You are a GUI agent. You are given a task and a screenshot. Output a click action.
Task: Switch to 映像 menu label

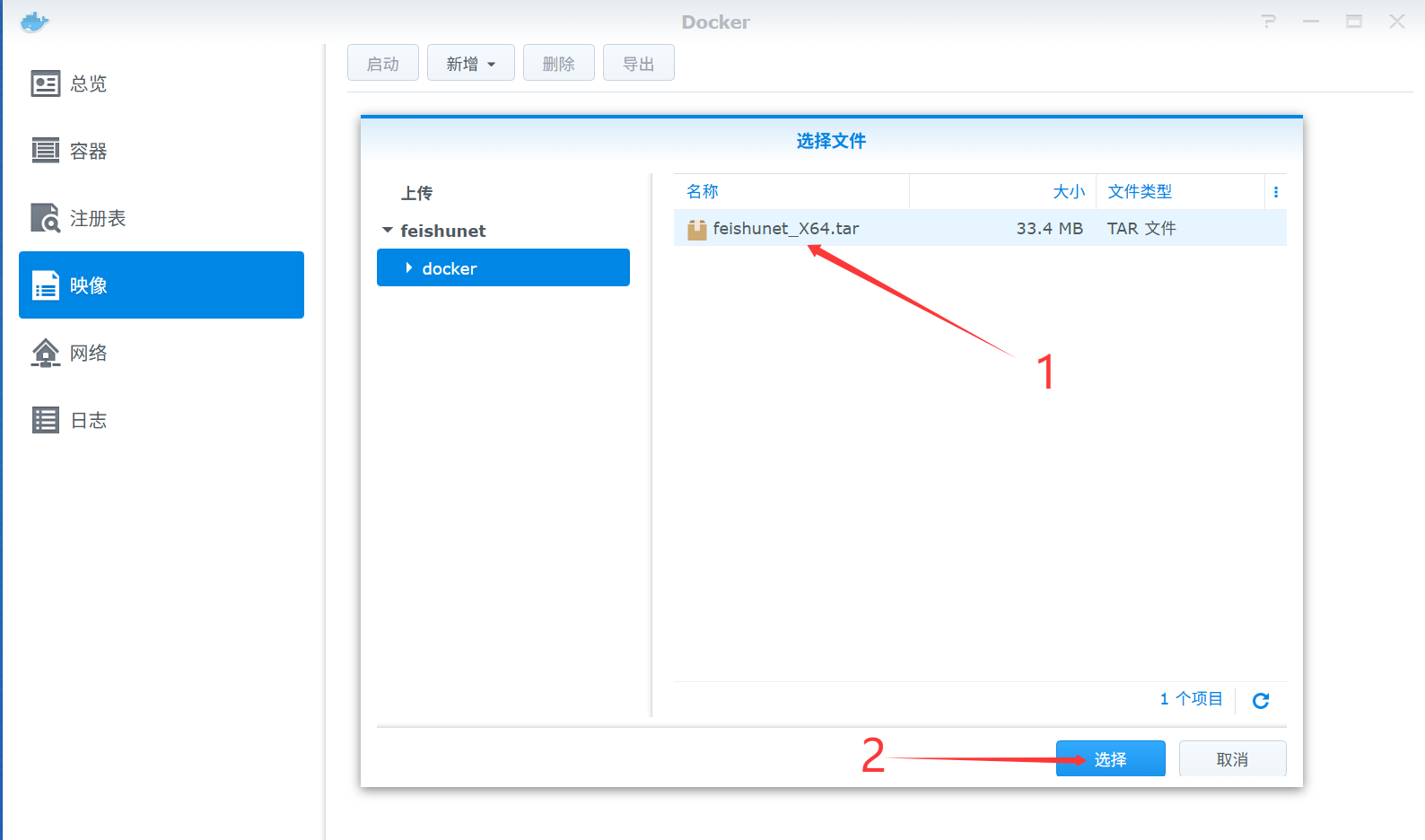coord(89,285)
